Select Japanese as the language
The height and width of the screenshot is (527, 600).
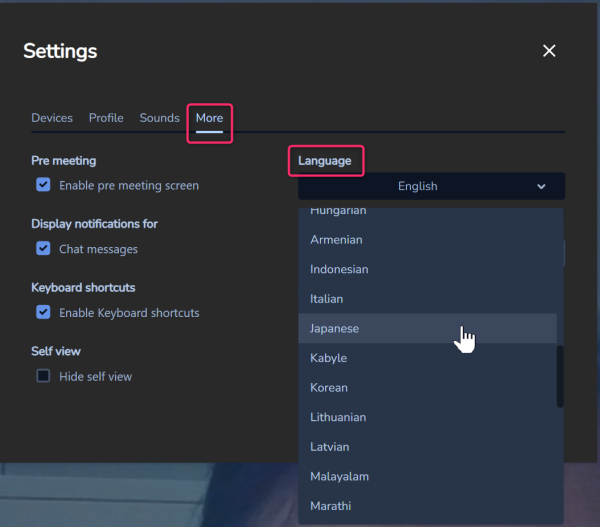[334, 328]
